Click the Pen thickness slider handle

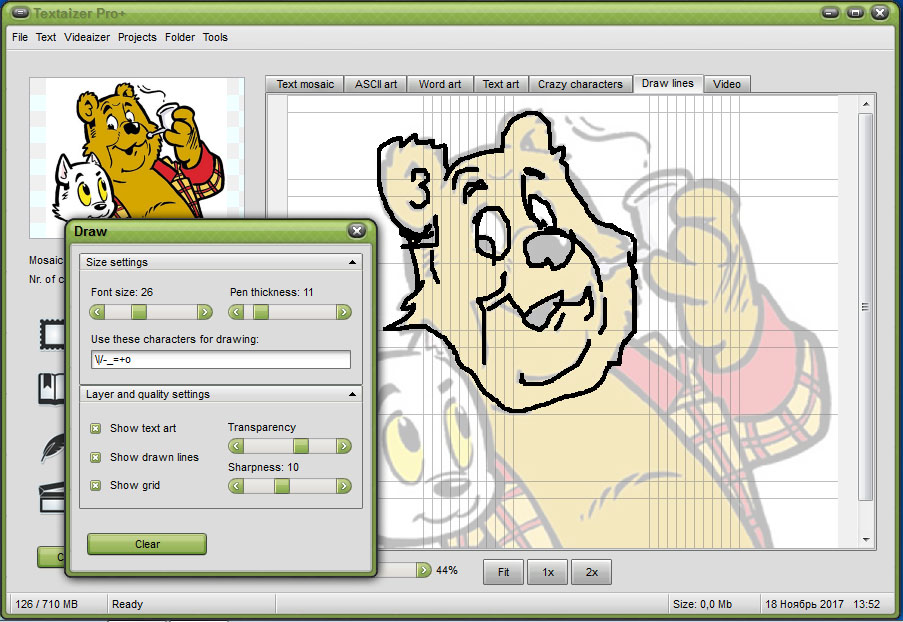[261, 312]
